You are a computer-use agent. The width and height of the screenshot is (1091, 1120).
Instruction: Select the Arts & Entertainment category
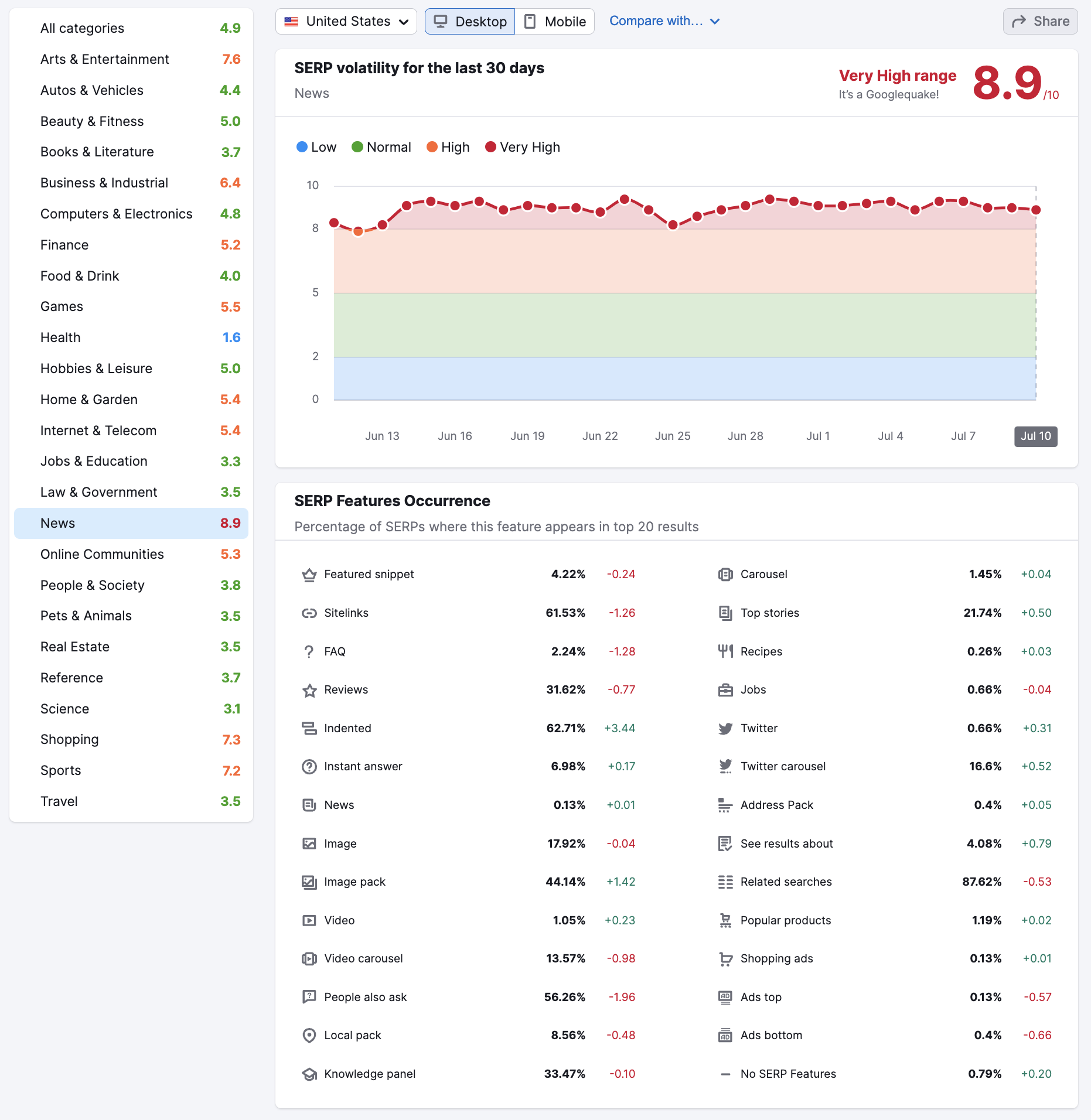104,59
